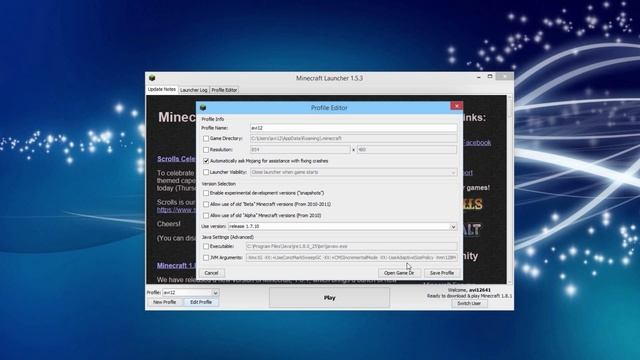The image size is (640, 360).
Task: Close the Profile Editor dialog
Action: (456, 106)
